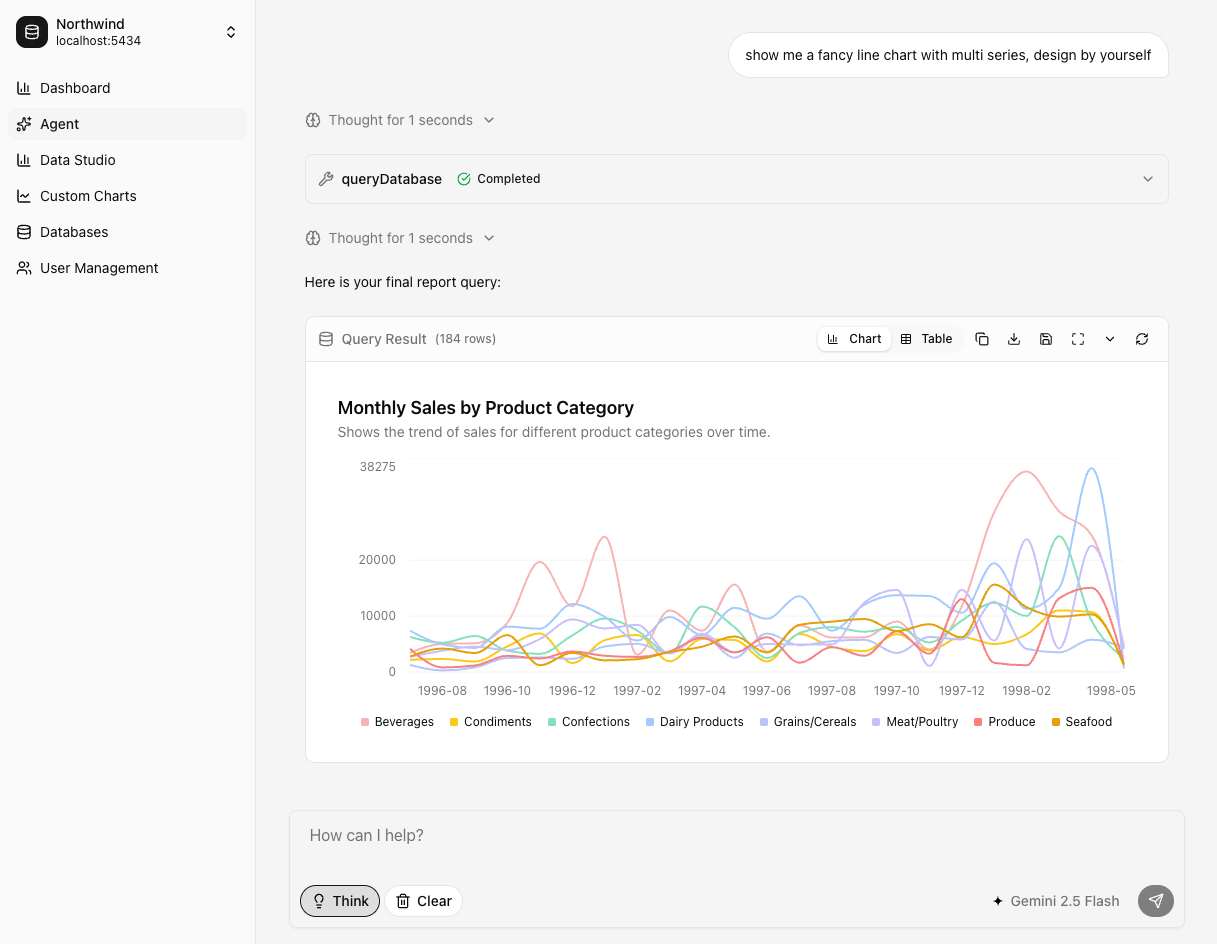1217x944 pixels.
Task: Refresh the query result
Action: (1142, 339)
